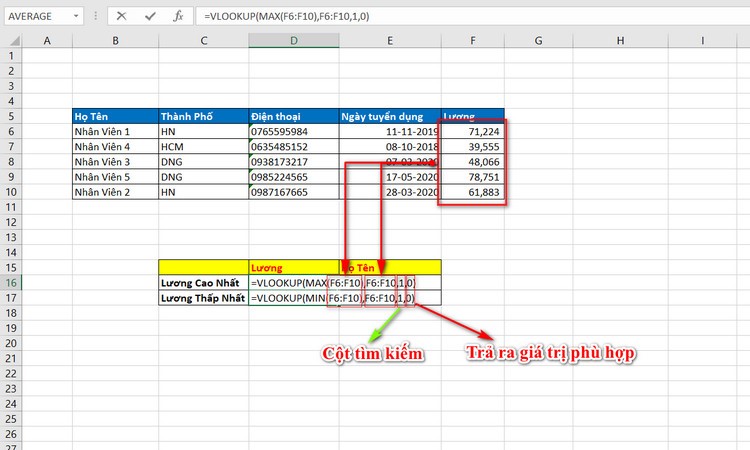Select row 17 header

(x=11, y=298)
